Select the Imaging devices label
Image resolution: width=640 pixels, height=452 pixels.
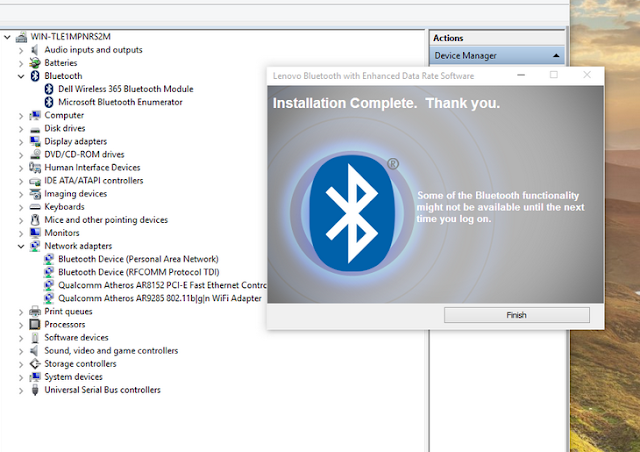(76, 194)
